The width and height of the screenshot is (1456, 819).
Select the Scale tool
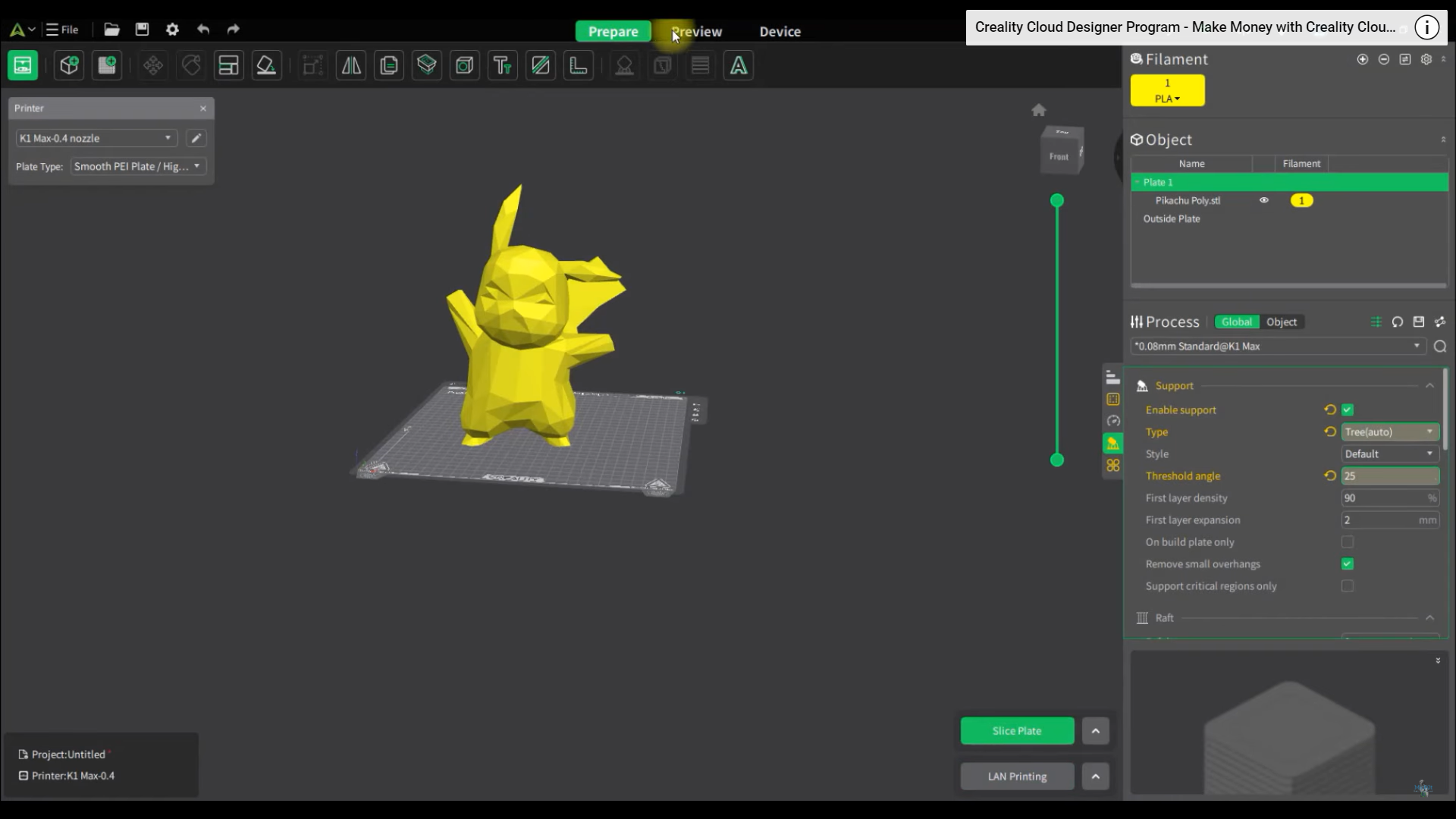tap(312, 66)
